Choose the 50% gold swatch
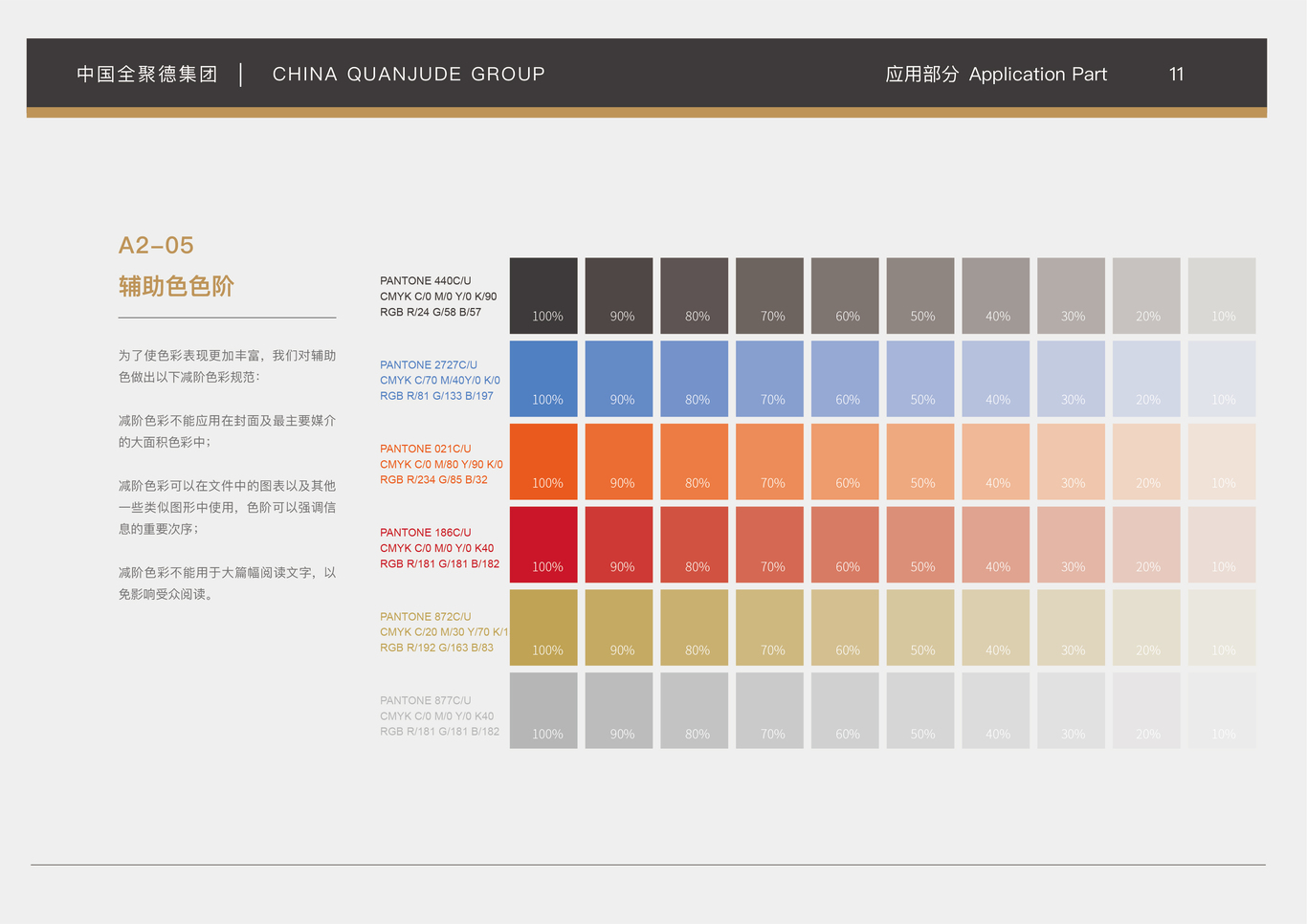Image resolution: width=1307 pixels, height=924 pixels. [x=920, y=627]
